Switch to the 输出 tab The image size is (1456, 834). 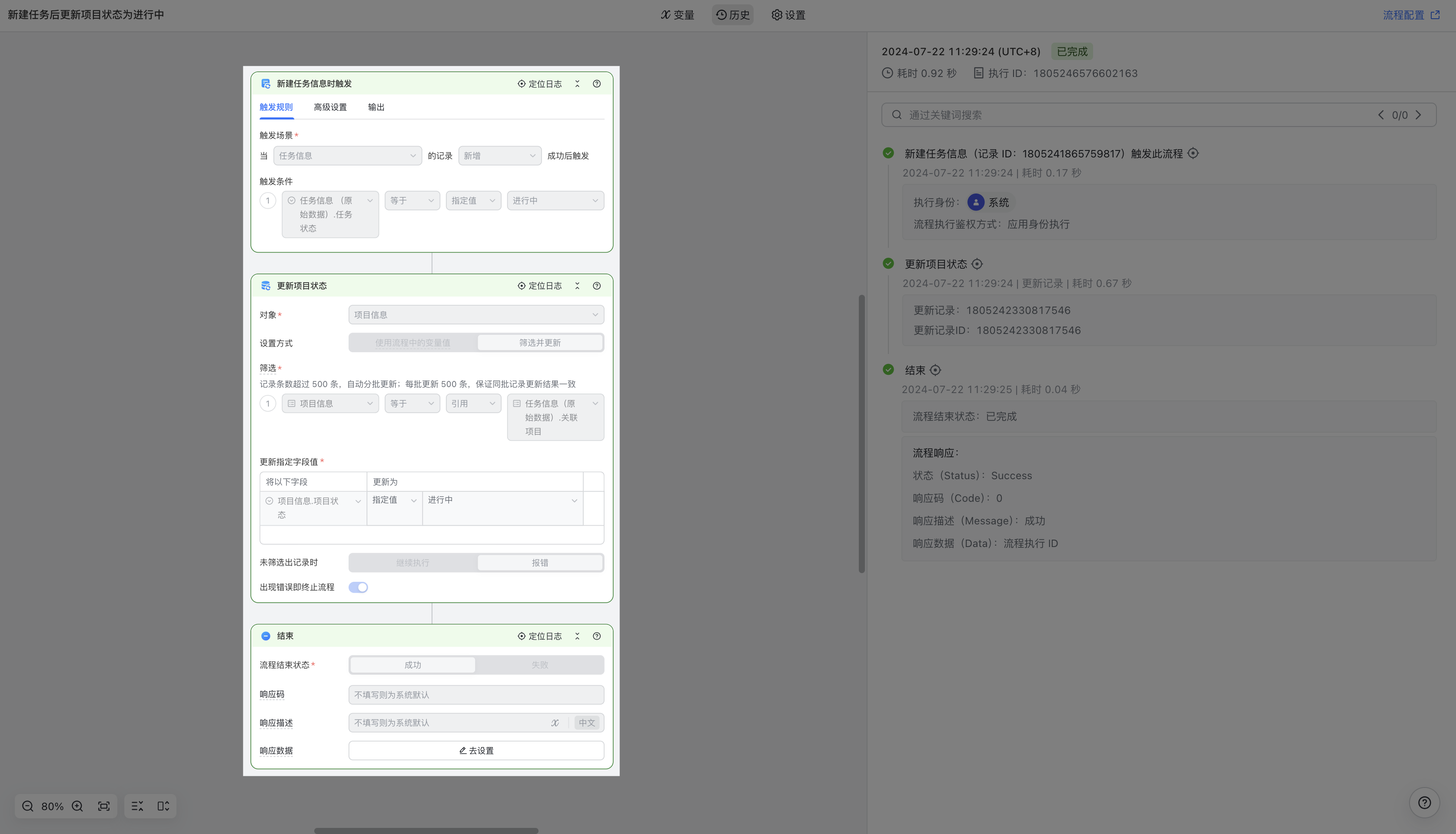[x=376, y=107]
